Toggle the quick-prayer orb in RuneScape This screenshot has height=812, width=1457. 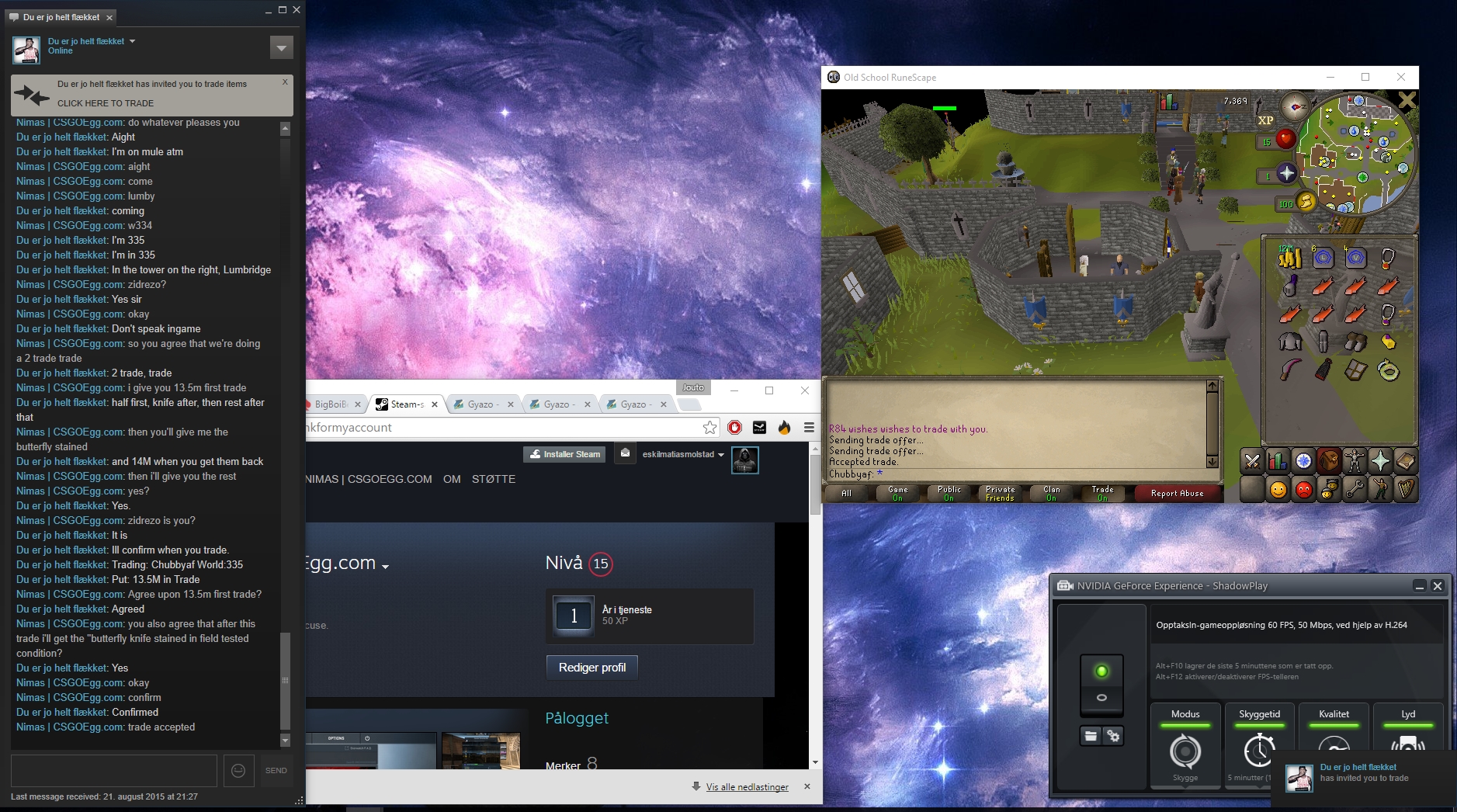click(1286, 173)
